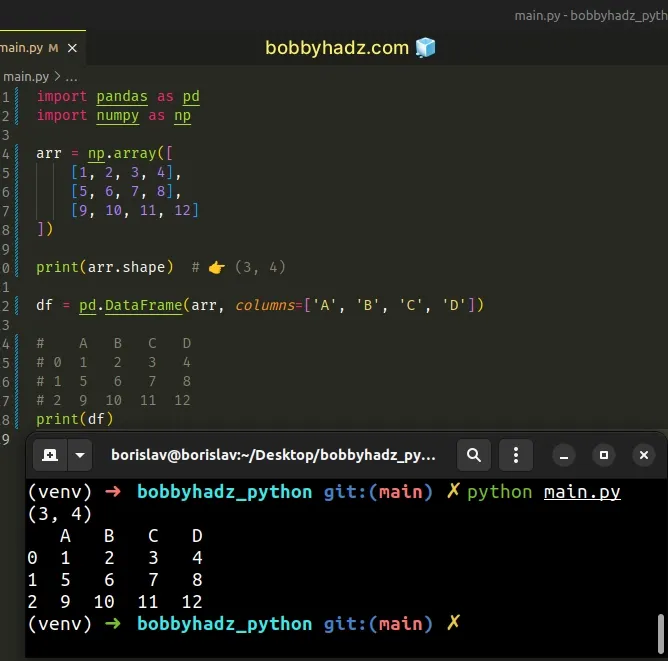Click the underlined main.py in terminal command
This screenshot has height=661, width=668.
pyautogui.click(x=582, y=492)
